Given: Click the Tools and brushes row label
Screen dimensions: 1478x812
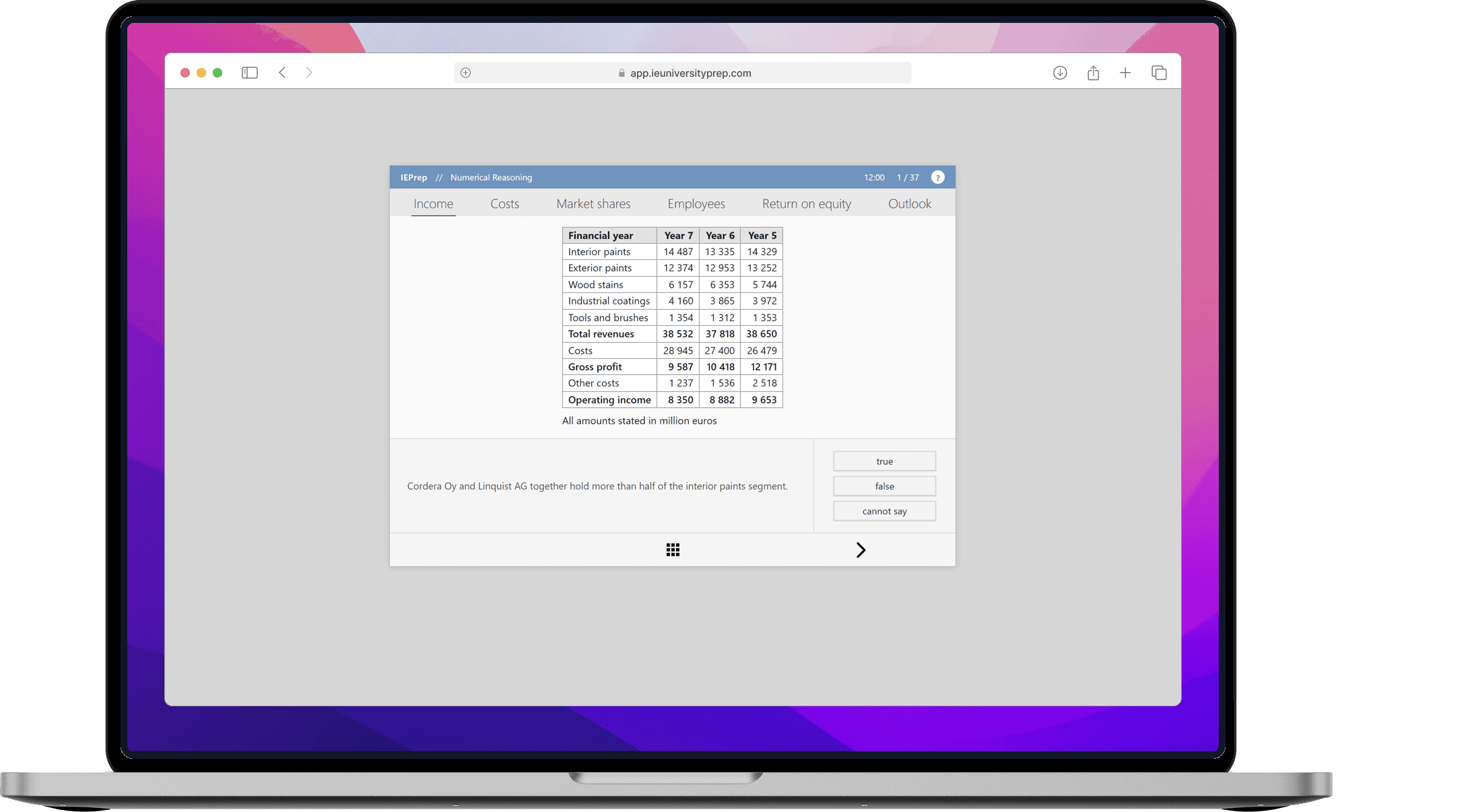Looking at the screenshot, I should coord(608,318).
